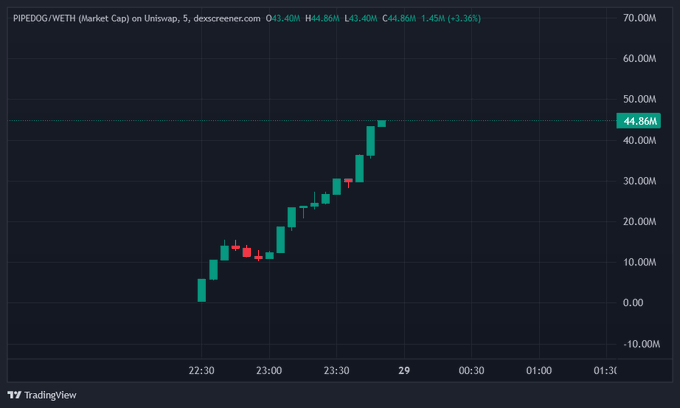Click the 44.86M current price label
This screenshot has width=680, height=408.
(x=638, y=121)
